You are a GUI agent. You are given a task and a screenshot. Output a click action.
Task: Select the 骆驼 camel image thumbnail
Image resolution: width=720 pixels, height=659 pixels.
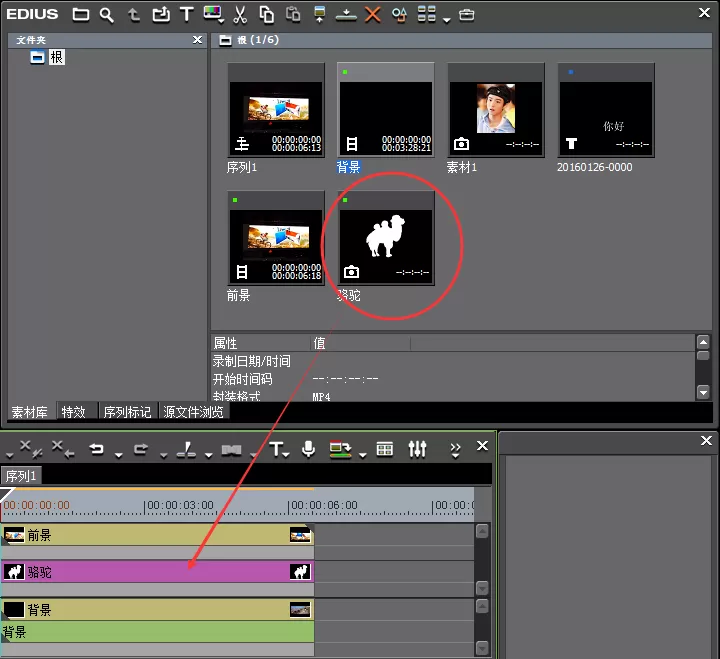click(x=386, y=238)
